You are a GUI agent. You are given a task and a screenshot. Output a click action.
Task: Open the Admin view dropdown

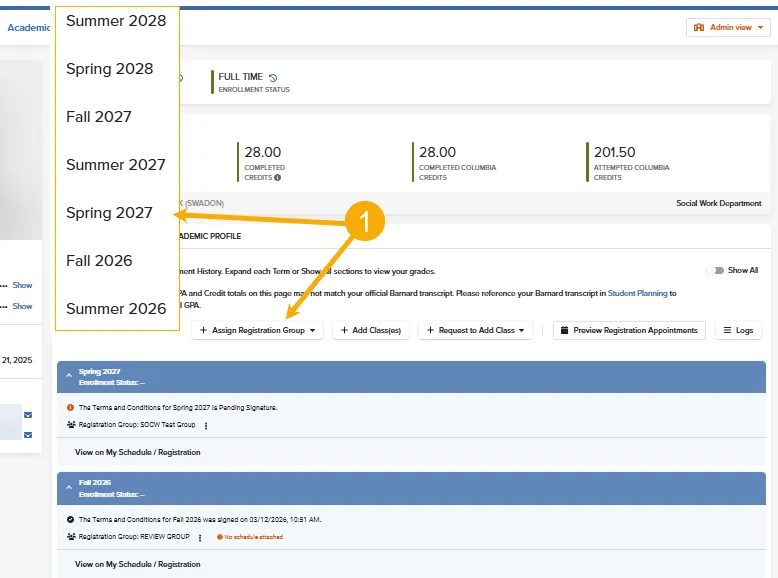click(728, 27)
